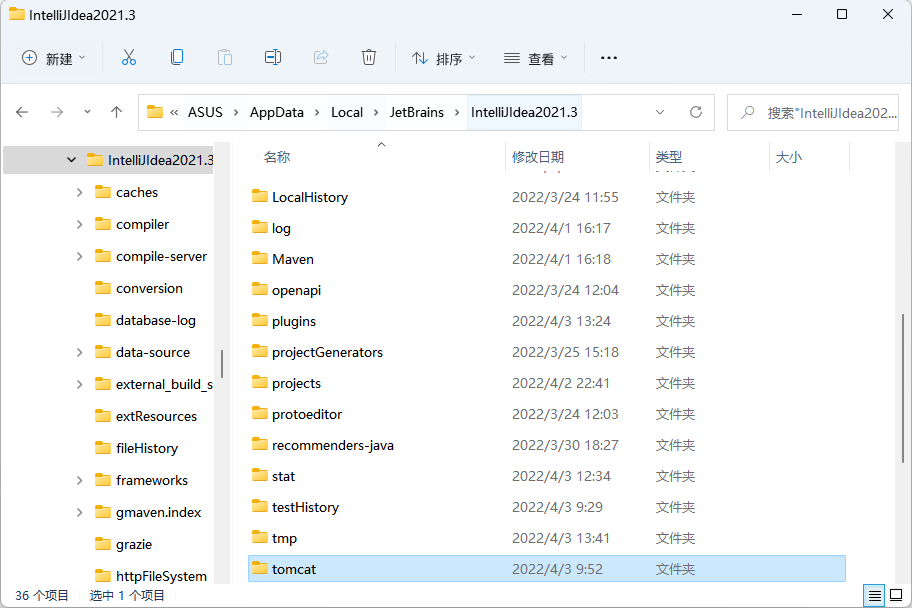The image size is (912, 608).
Task: Open address bar history dropdown
Action: pyautogui.click(x=660, y=112)
